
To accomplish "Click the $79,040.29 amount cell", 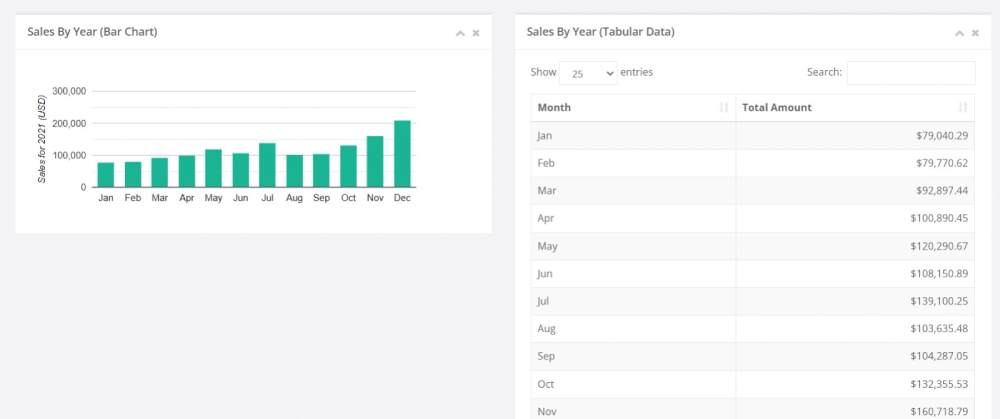I will click(x=855, y=135).
